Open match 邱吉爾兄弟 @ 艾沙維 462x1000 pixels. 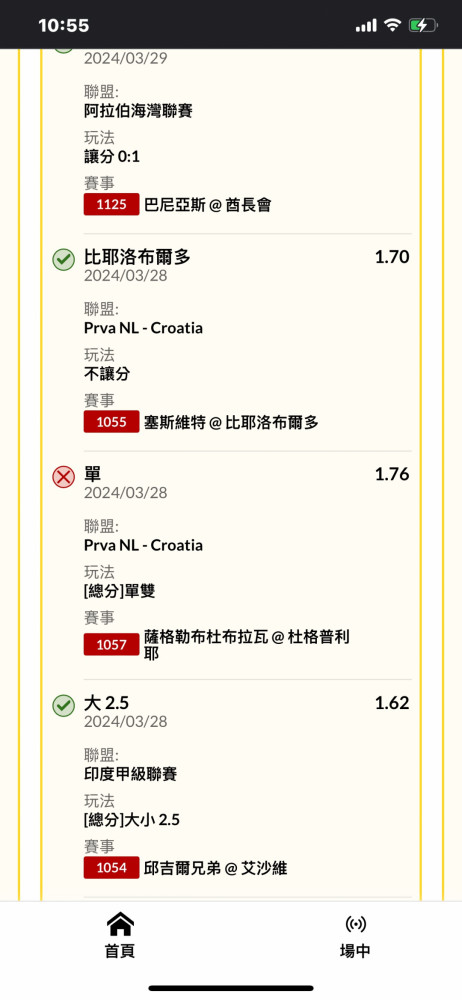tap(216, 868)
